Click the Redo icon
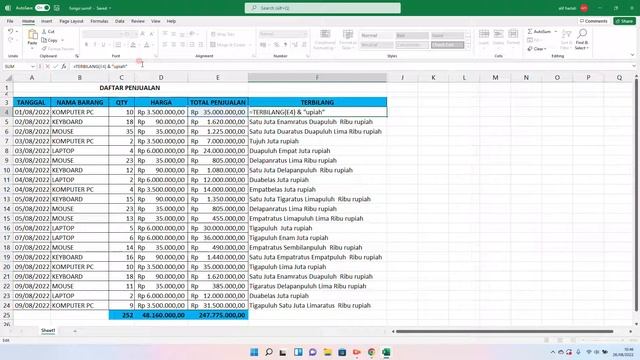640x360 pixels. pyautogui.click(x=10, y=40)
